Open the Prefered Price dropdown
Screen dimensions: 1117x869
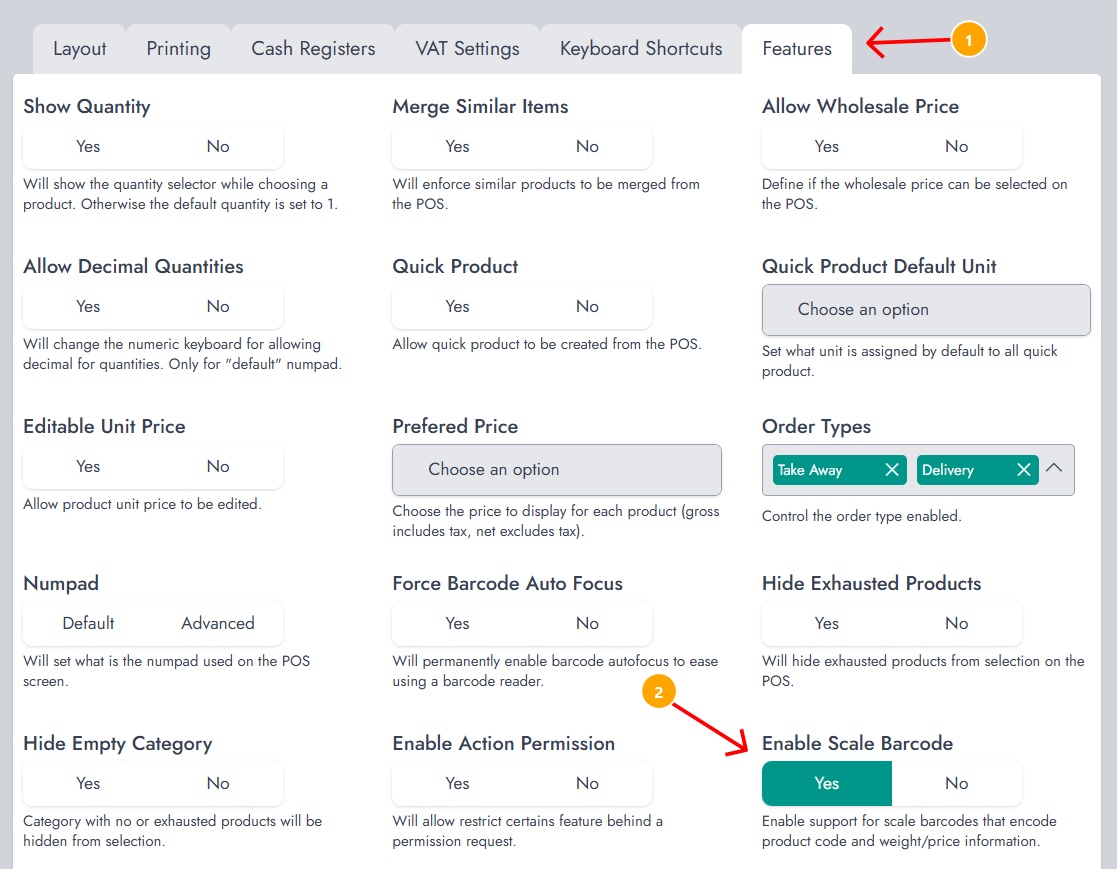point(556,470)
